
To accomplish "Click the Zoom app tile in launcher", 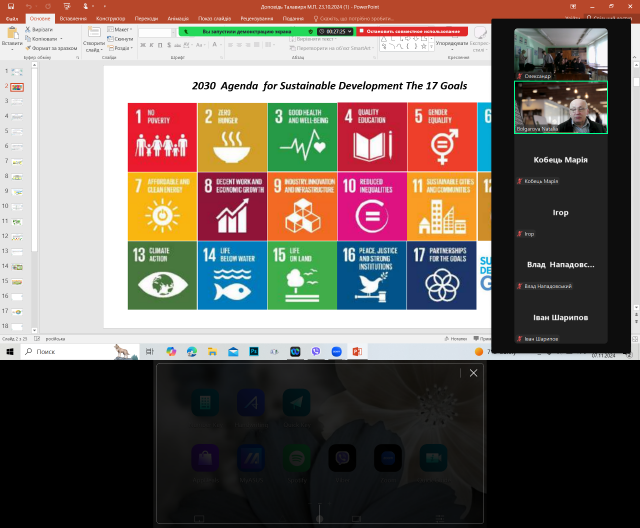I will 388,457.
